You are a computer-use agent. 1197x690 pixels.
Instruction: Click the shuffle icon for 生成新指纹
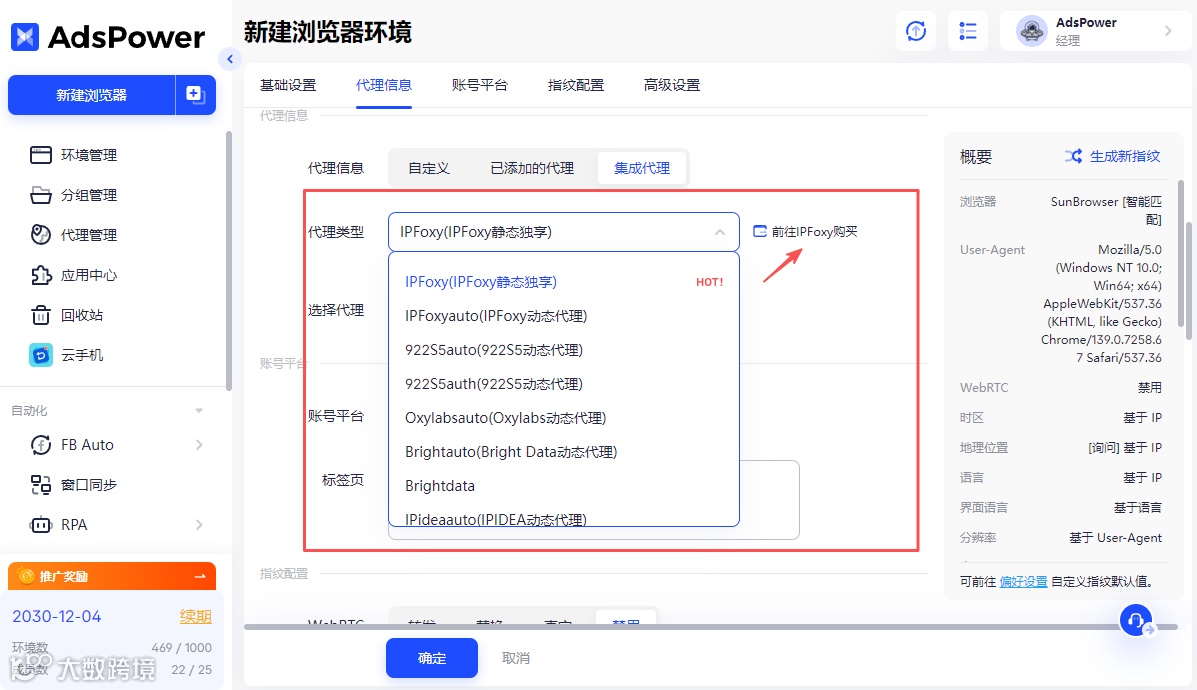pos(1073,156)
